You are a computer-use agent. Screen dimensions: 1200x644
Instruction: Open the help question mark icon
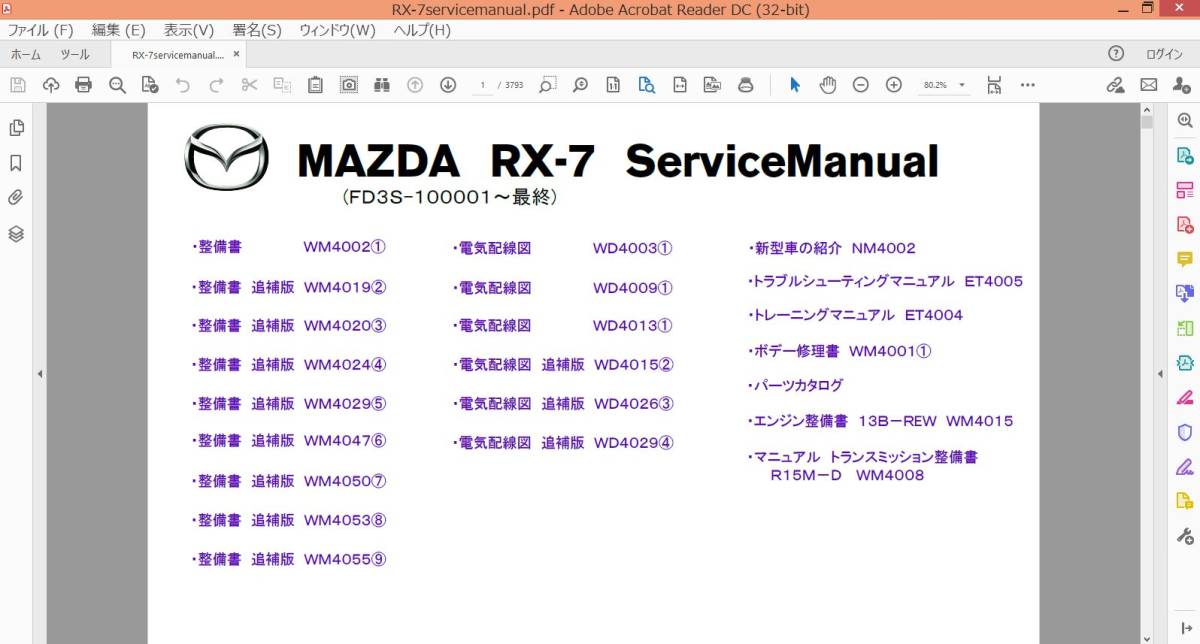1116,54
